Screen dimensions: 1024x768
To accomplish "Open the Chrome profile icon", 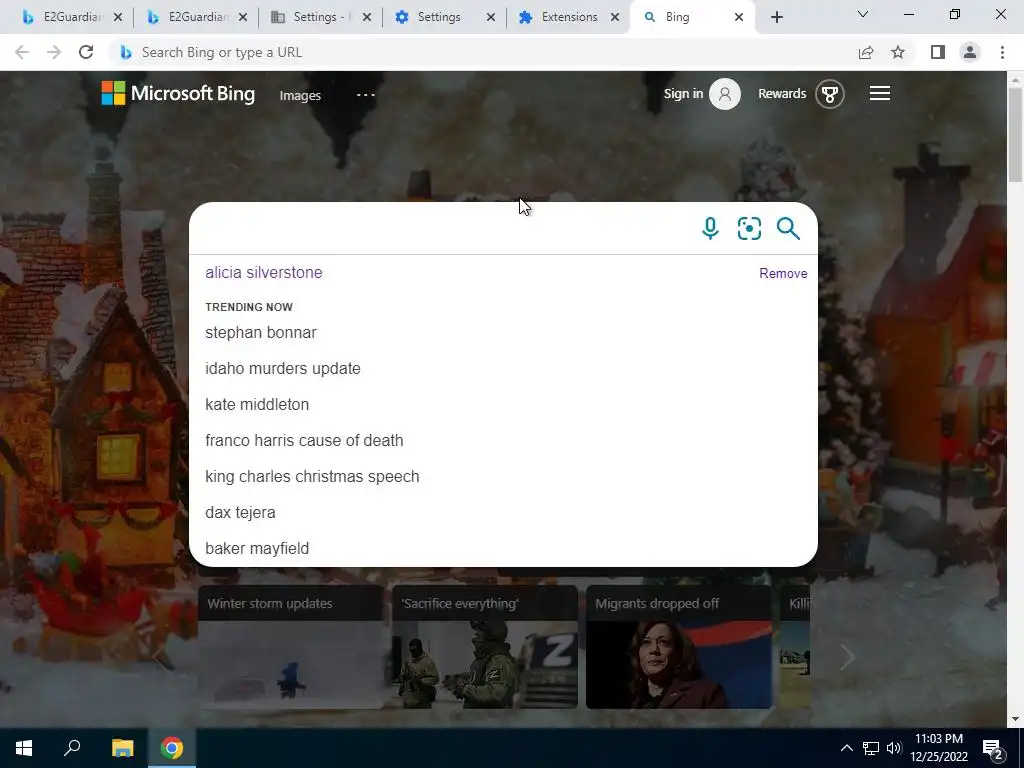I will 970,52.
